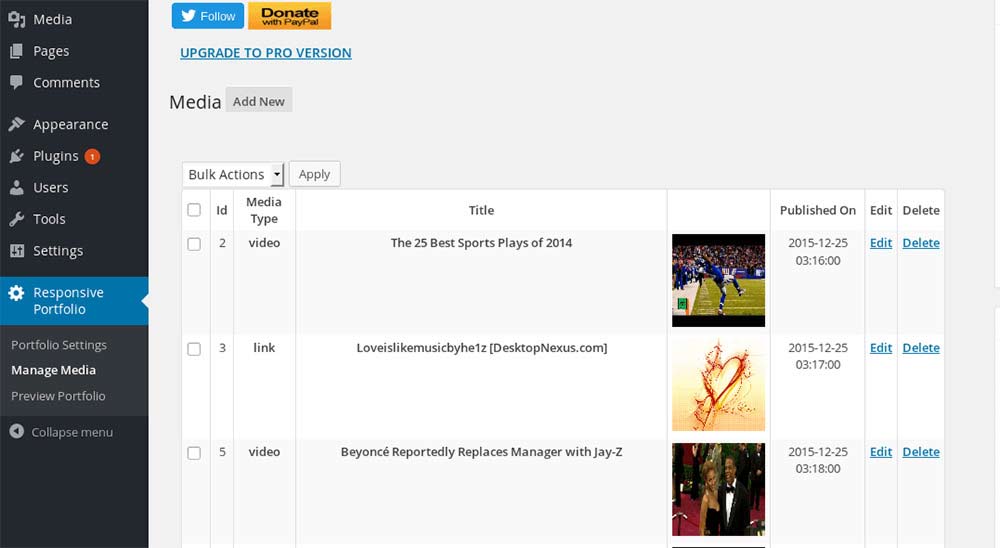
Task: Follow via the Twitter Follow button
Action: coord(208,16)
